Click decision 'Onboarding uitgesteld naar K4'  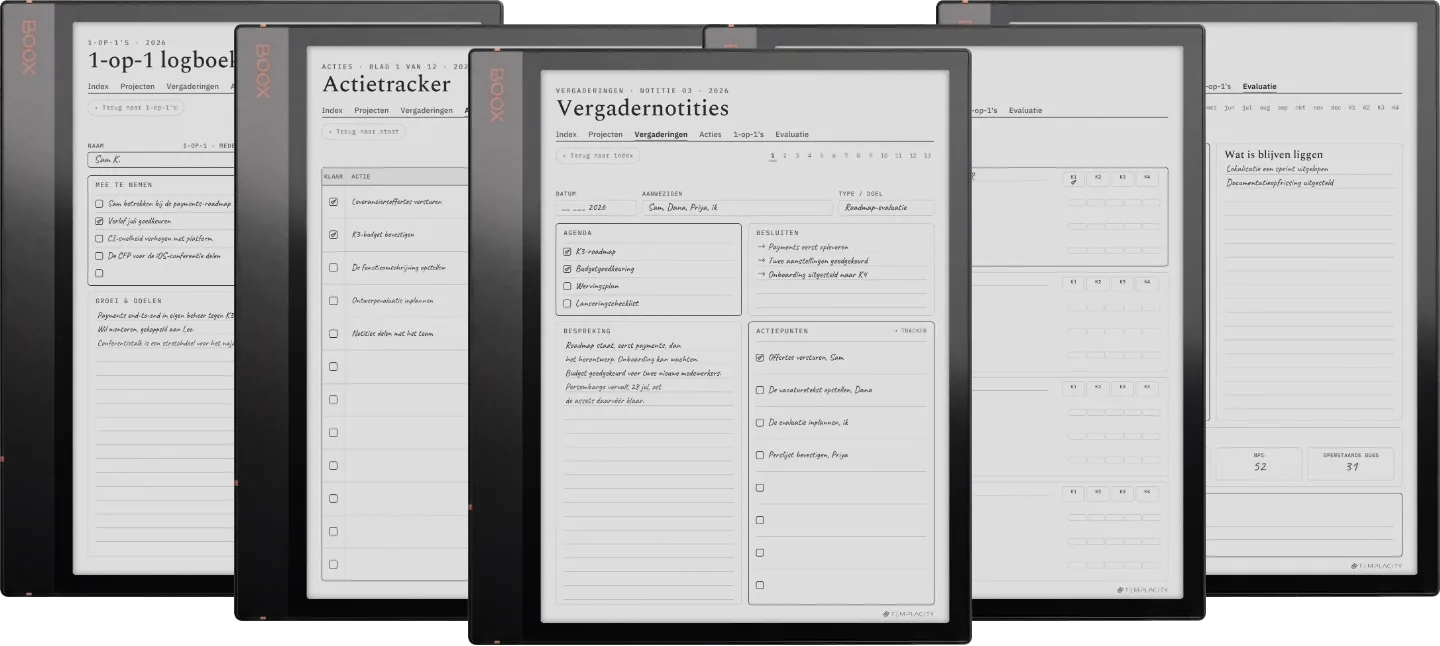point(812,274)
